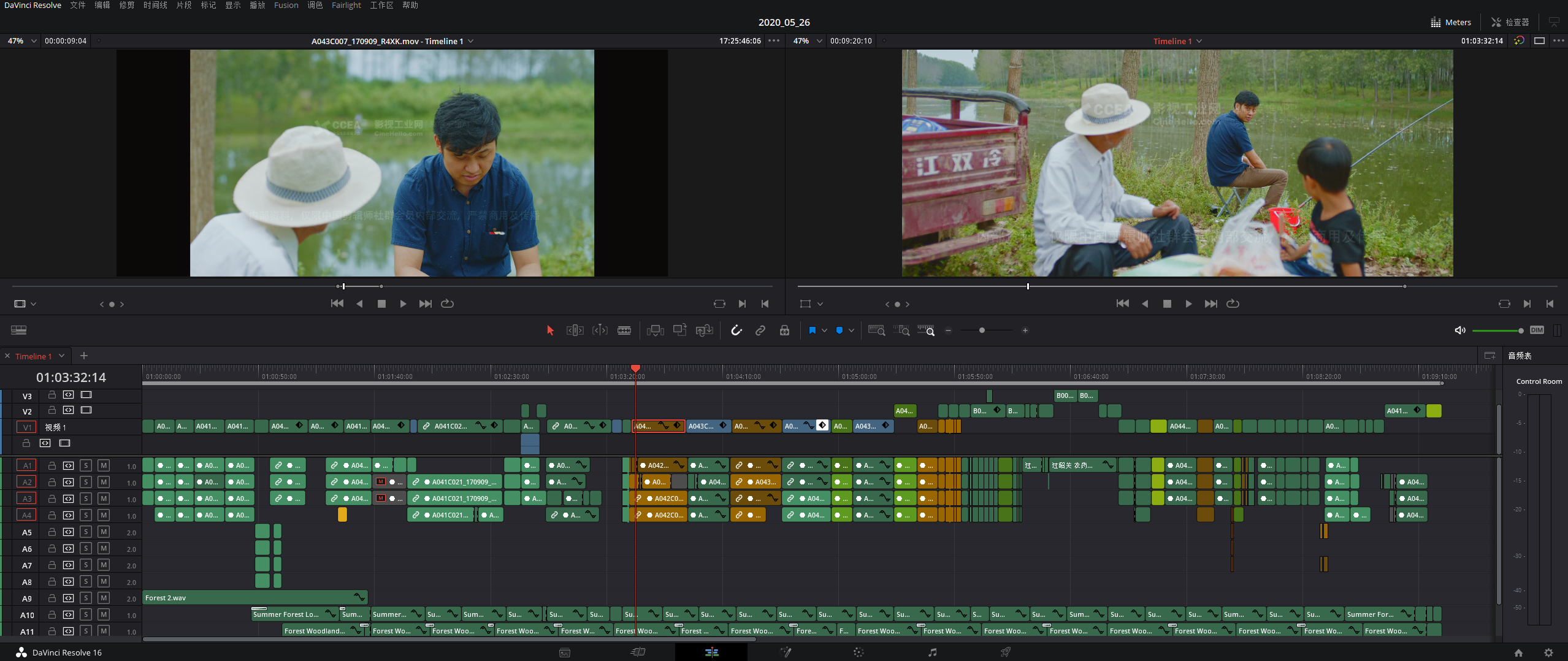Expand Timeline 1 dropdown in timeline viewer
This screenshot has height=661, width=1568.
pyautogui.click(x=1199, y=41)
